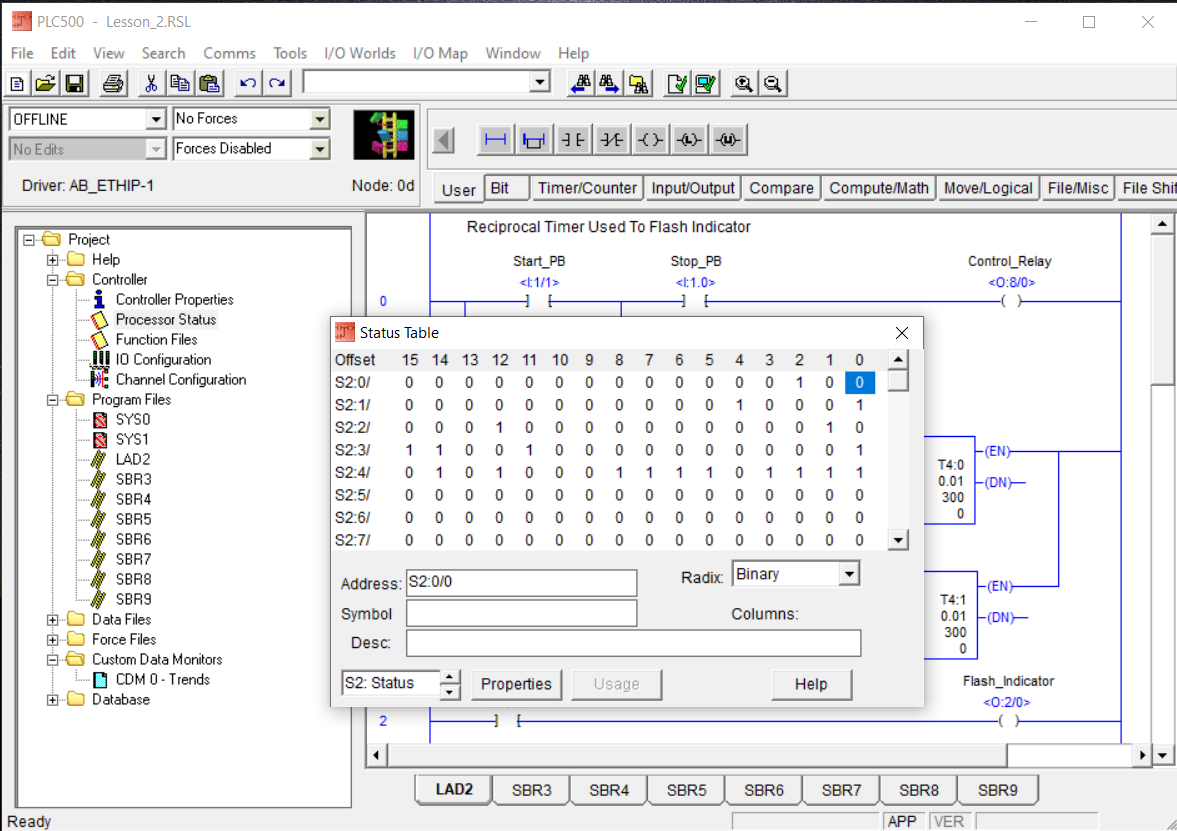Open the File menu

22,53
